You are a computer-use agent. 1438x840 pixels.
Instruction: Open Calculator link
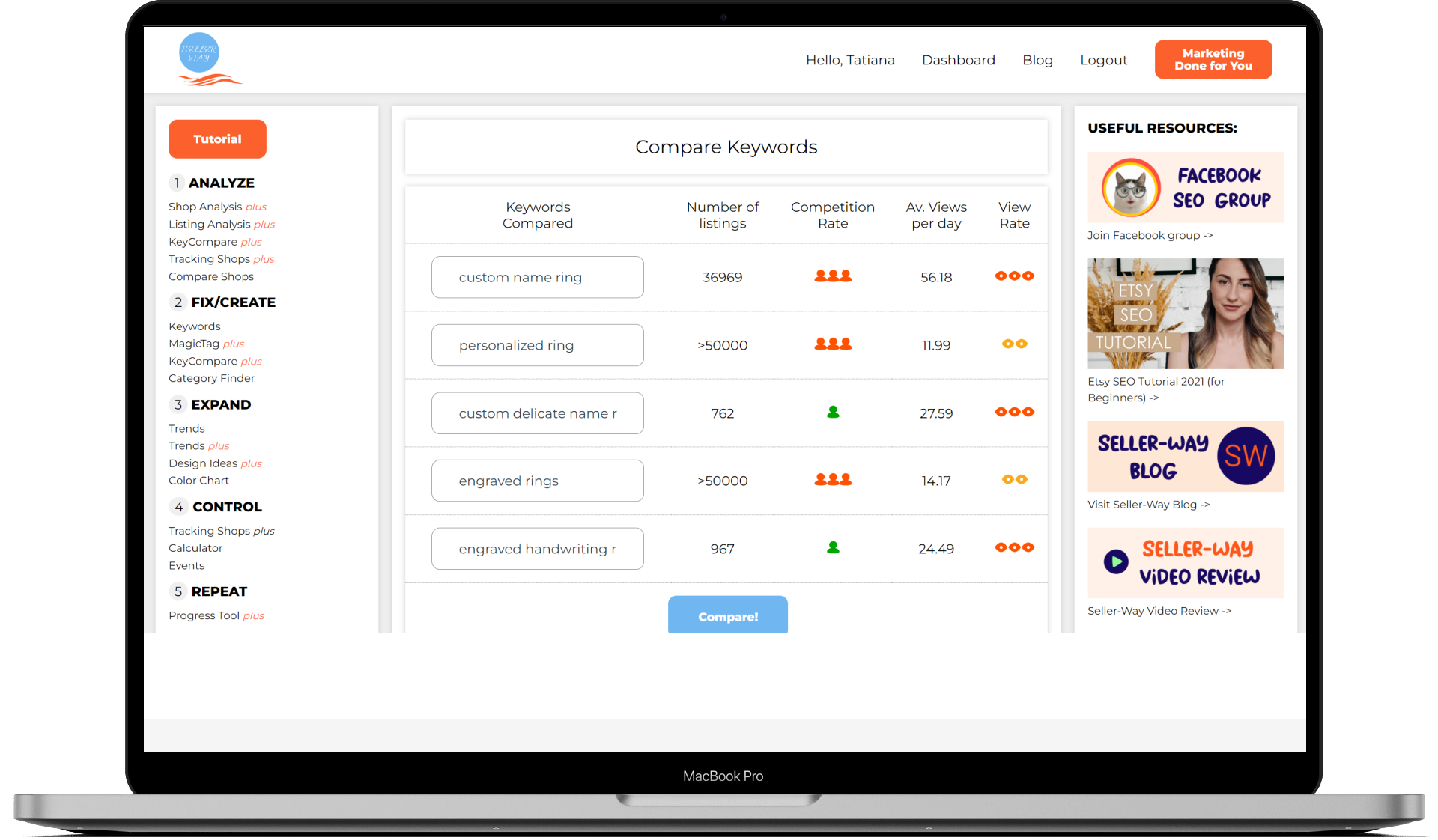195,548
